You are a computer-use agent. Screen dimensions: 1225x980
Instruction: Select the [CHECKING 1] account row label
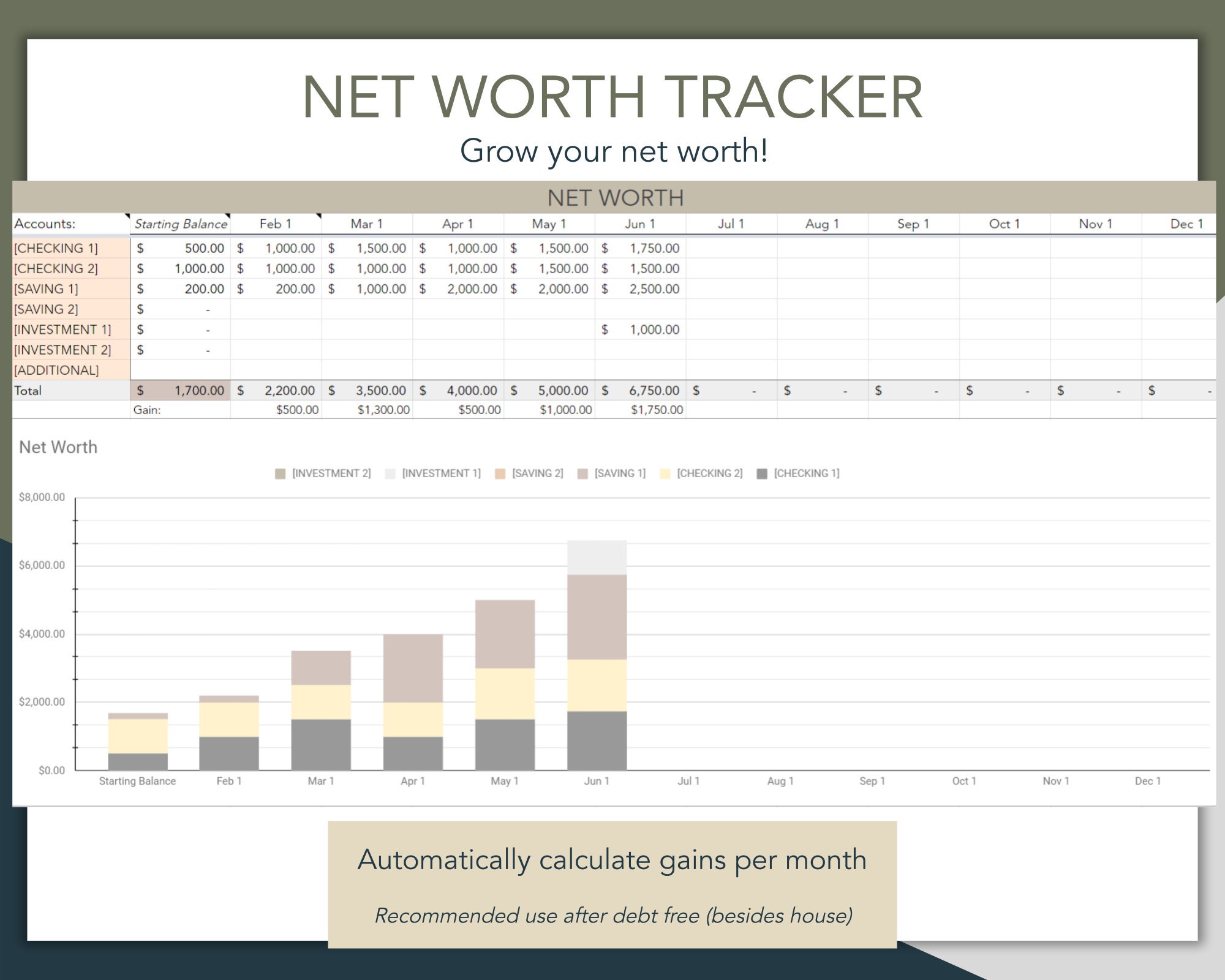71,248
